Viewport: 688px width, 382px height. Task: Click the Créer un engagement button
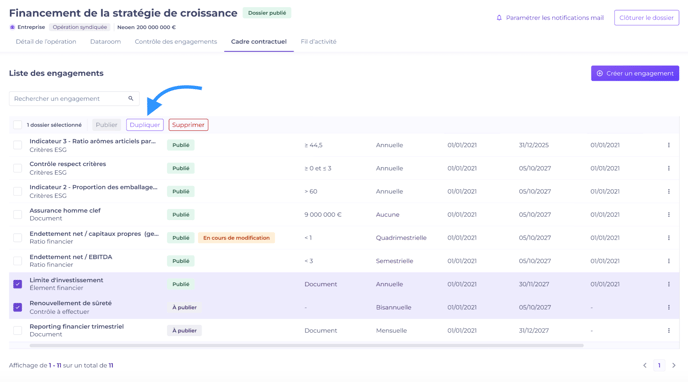point(635,73)
